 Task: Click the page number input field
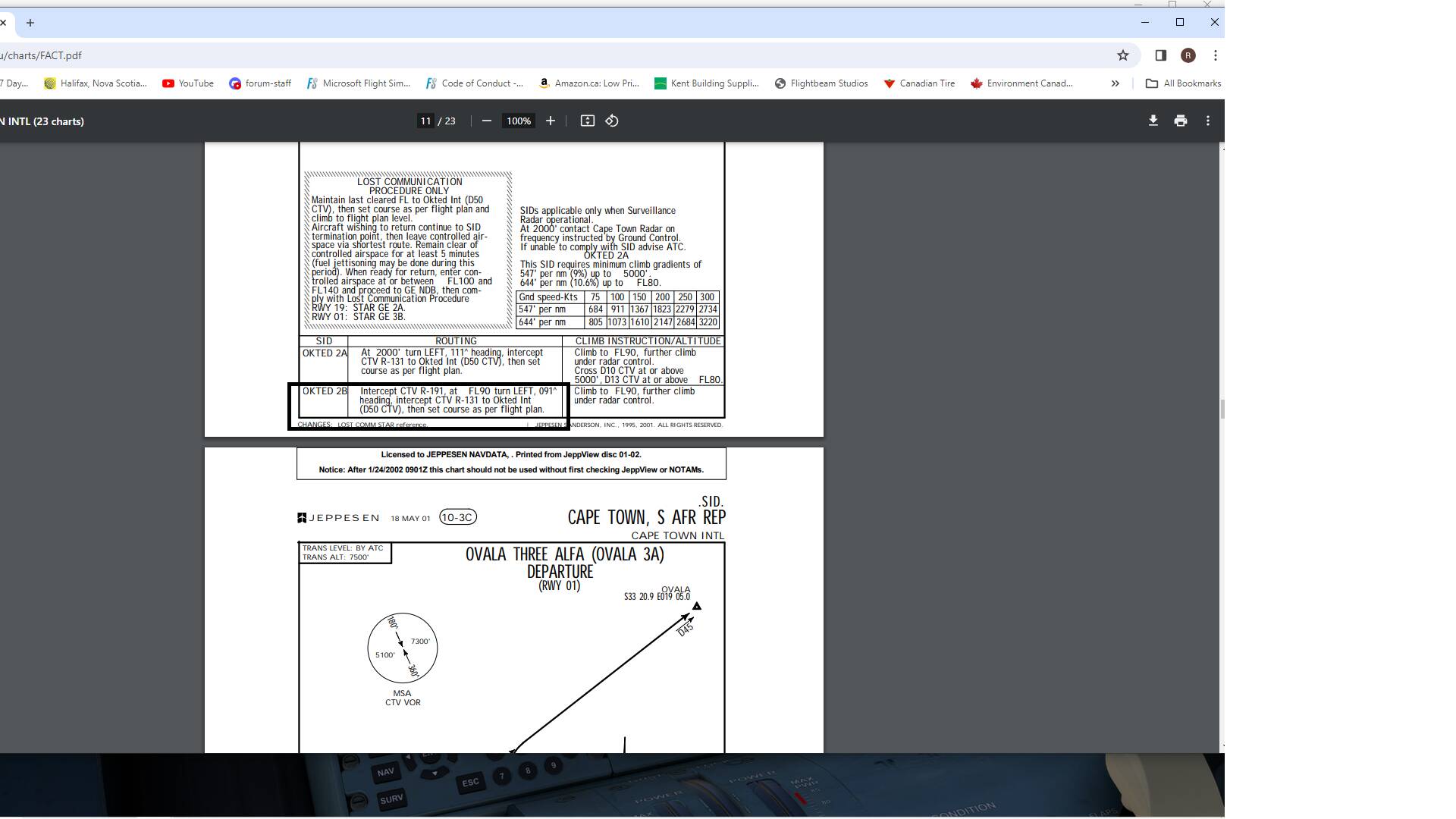425,121
